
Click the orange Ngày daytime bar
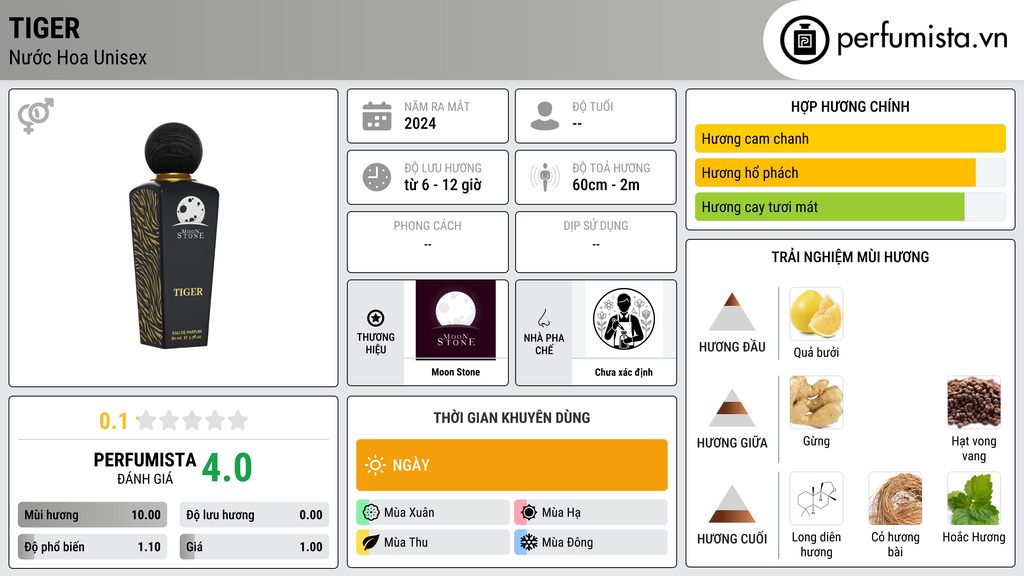pos(512,465)
